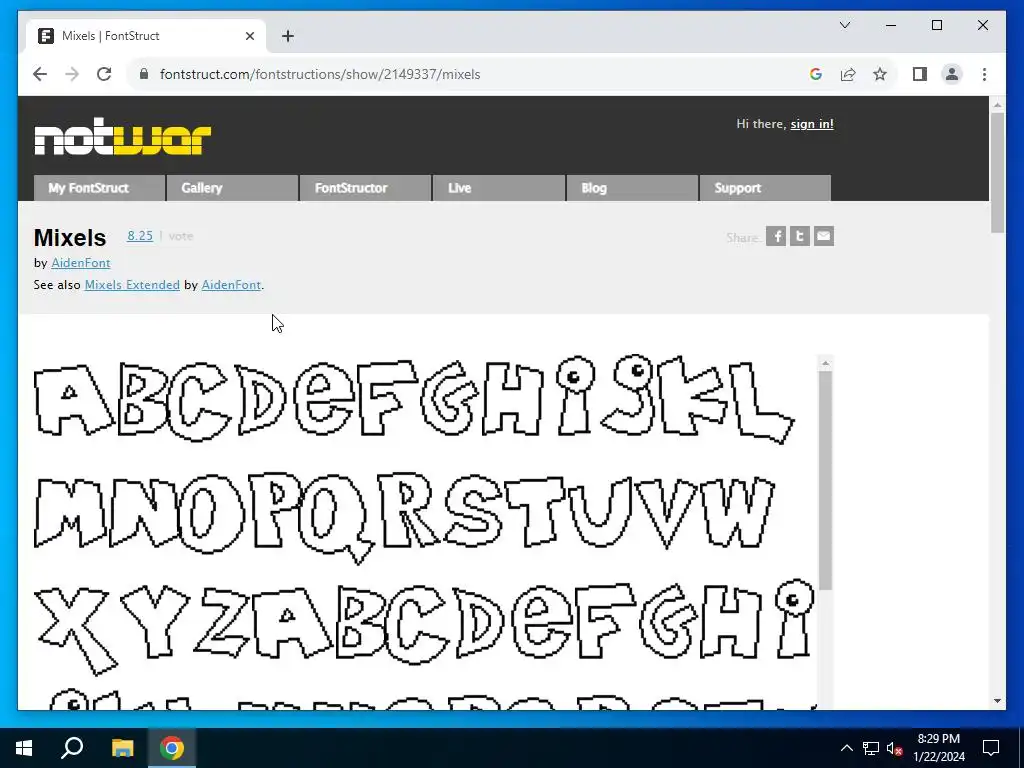Click the vote link

click(181, 236)
